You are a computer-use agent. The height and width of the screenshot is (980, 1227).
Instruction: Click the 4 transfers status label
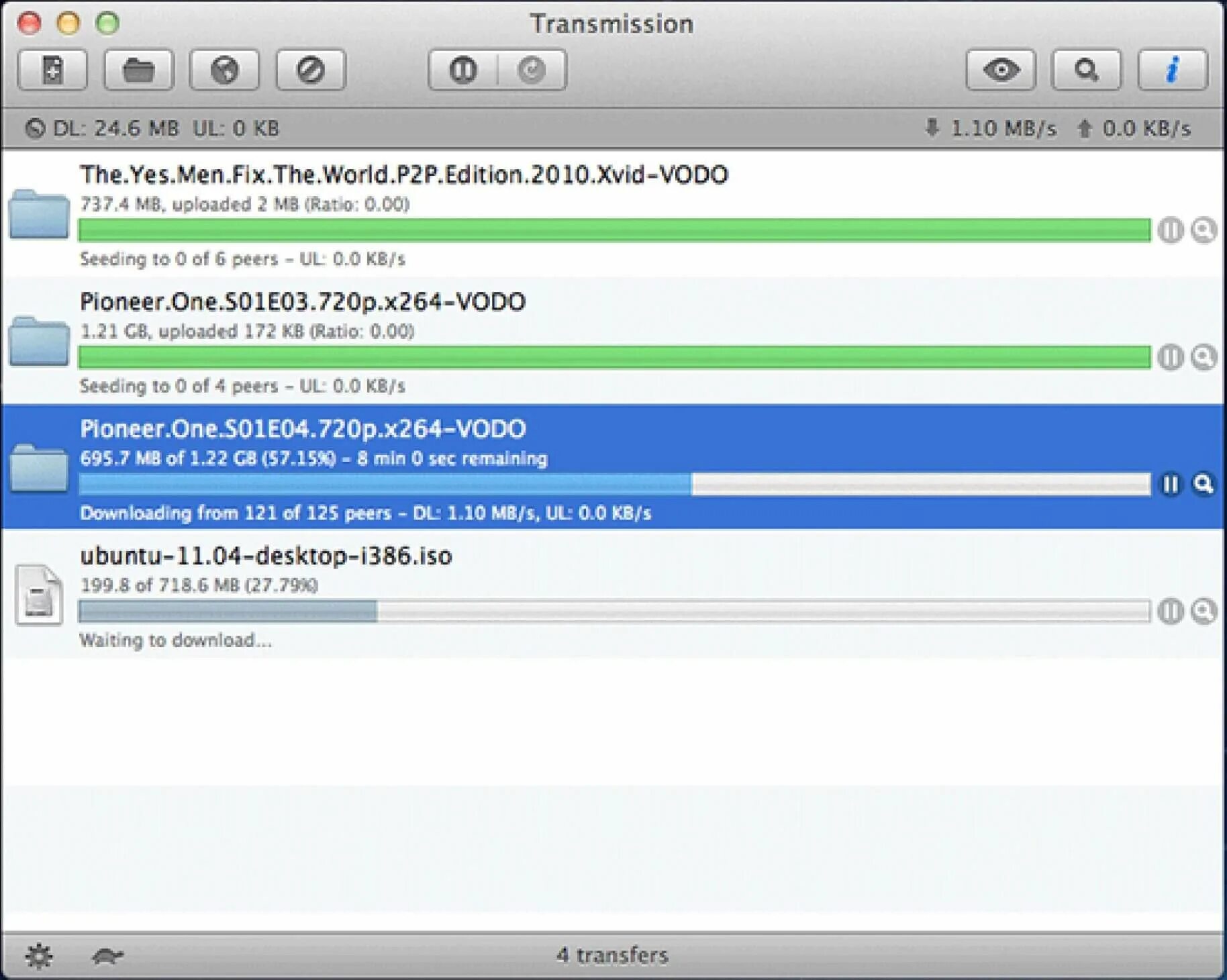pyautogui.click(x=612, y=954)
